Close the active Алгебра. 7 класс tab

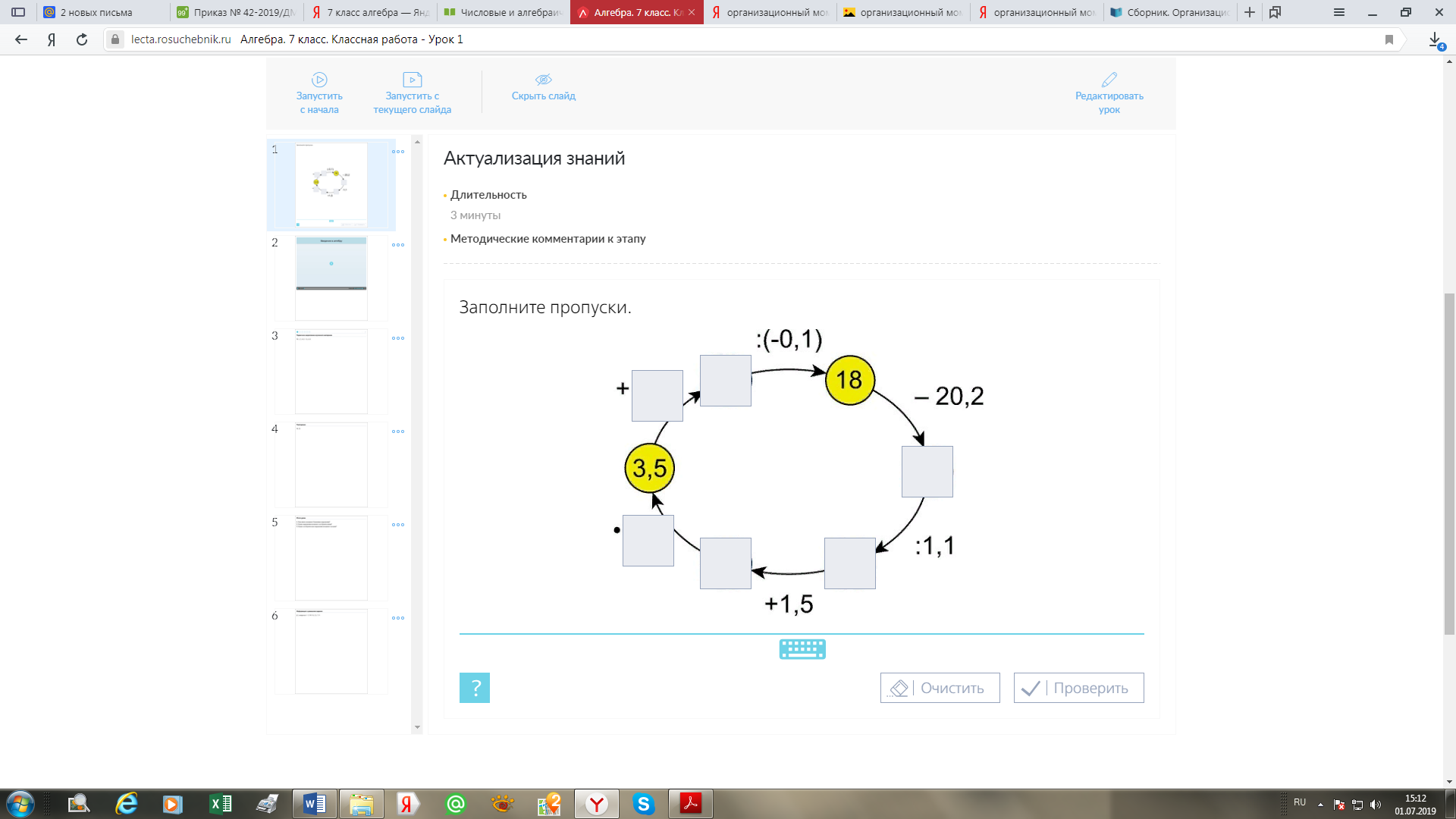click(692, 12)
